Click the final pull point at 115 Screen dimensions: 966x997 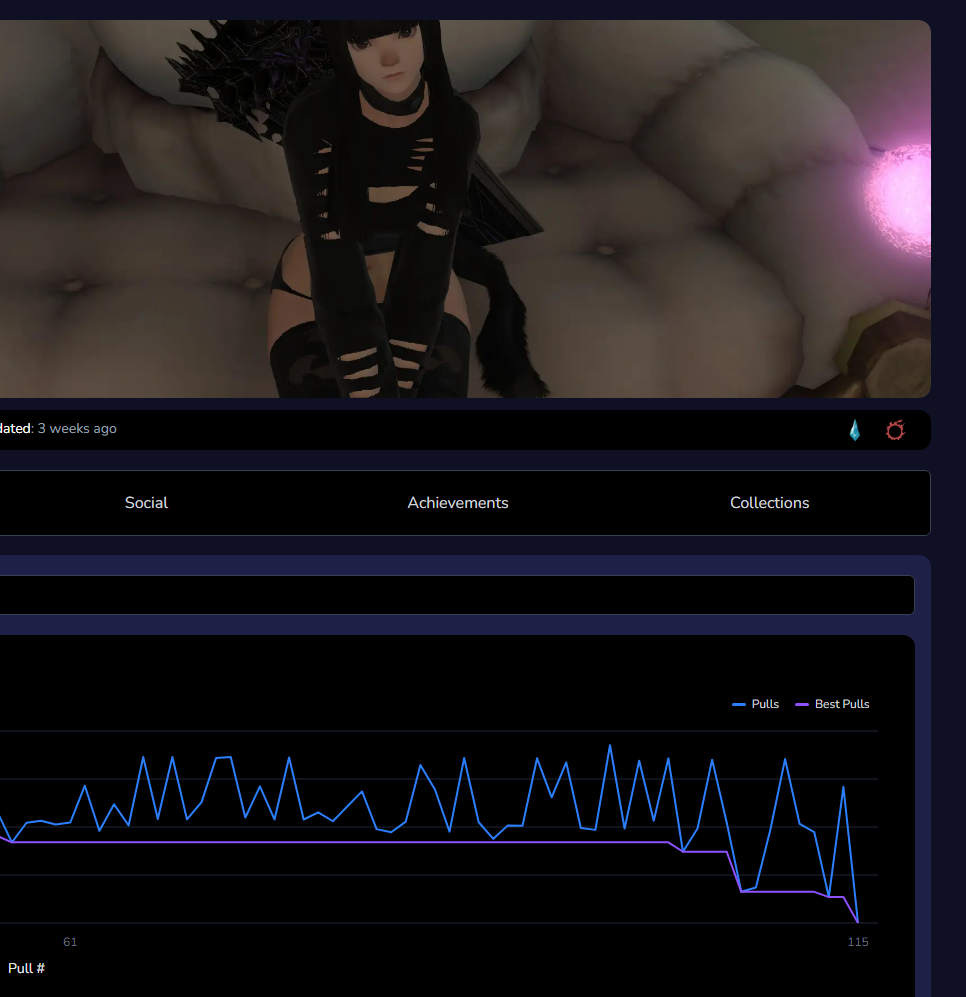pos(858,922)
